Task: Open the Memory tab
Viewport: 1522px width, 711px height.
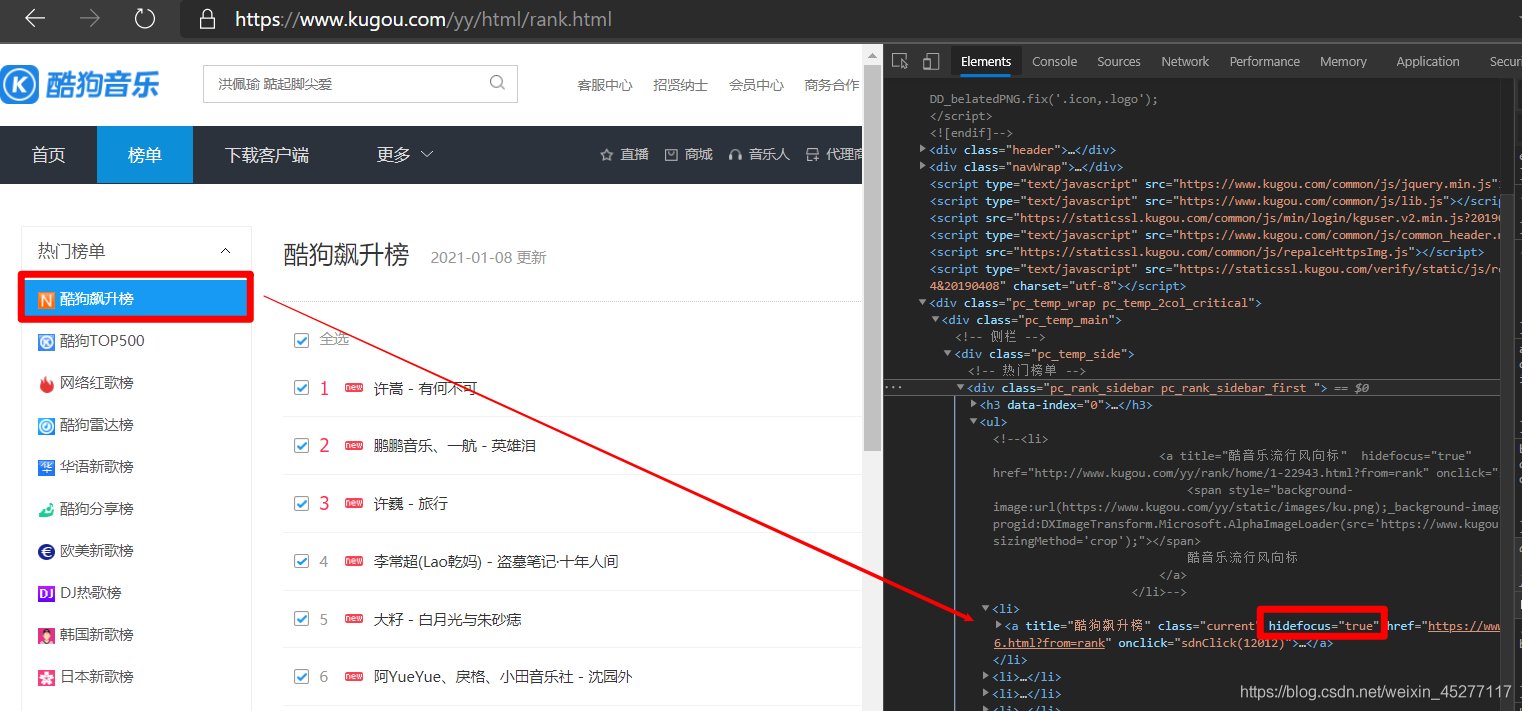Action: click(1343, 61)
